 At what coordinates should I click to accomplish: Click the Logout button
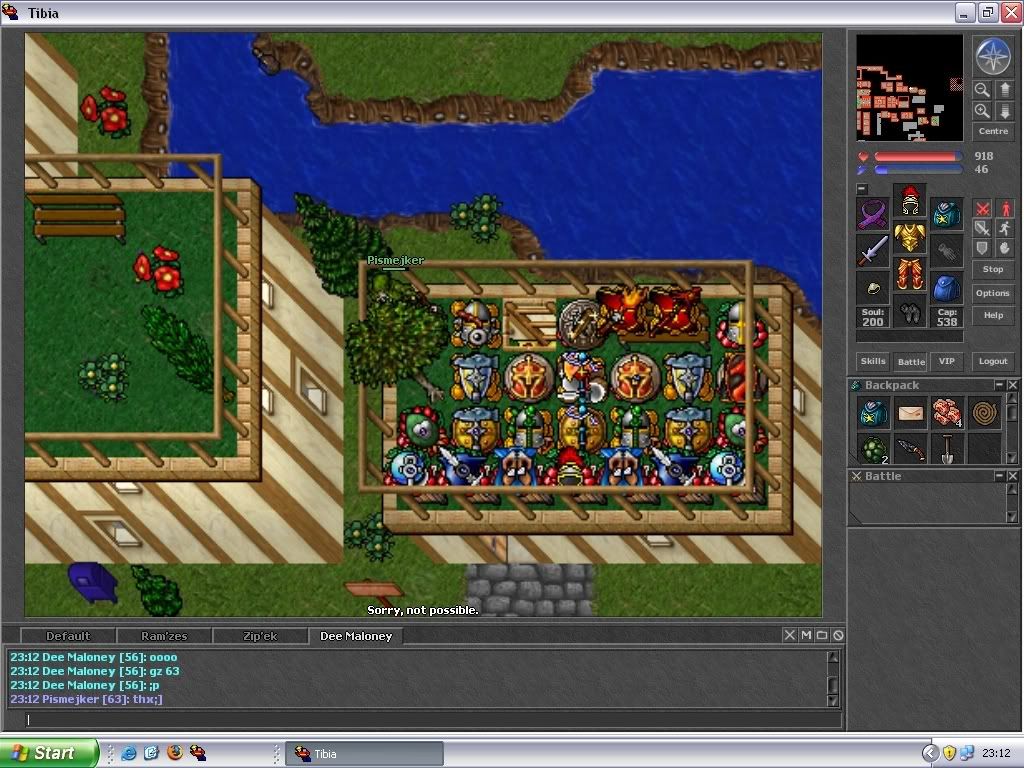993,361
